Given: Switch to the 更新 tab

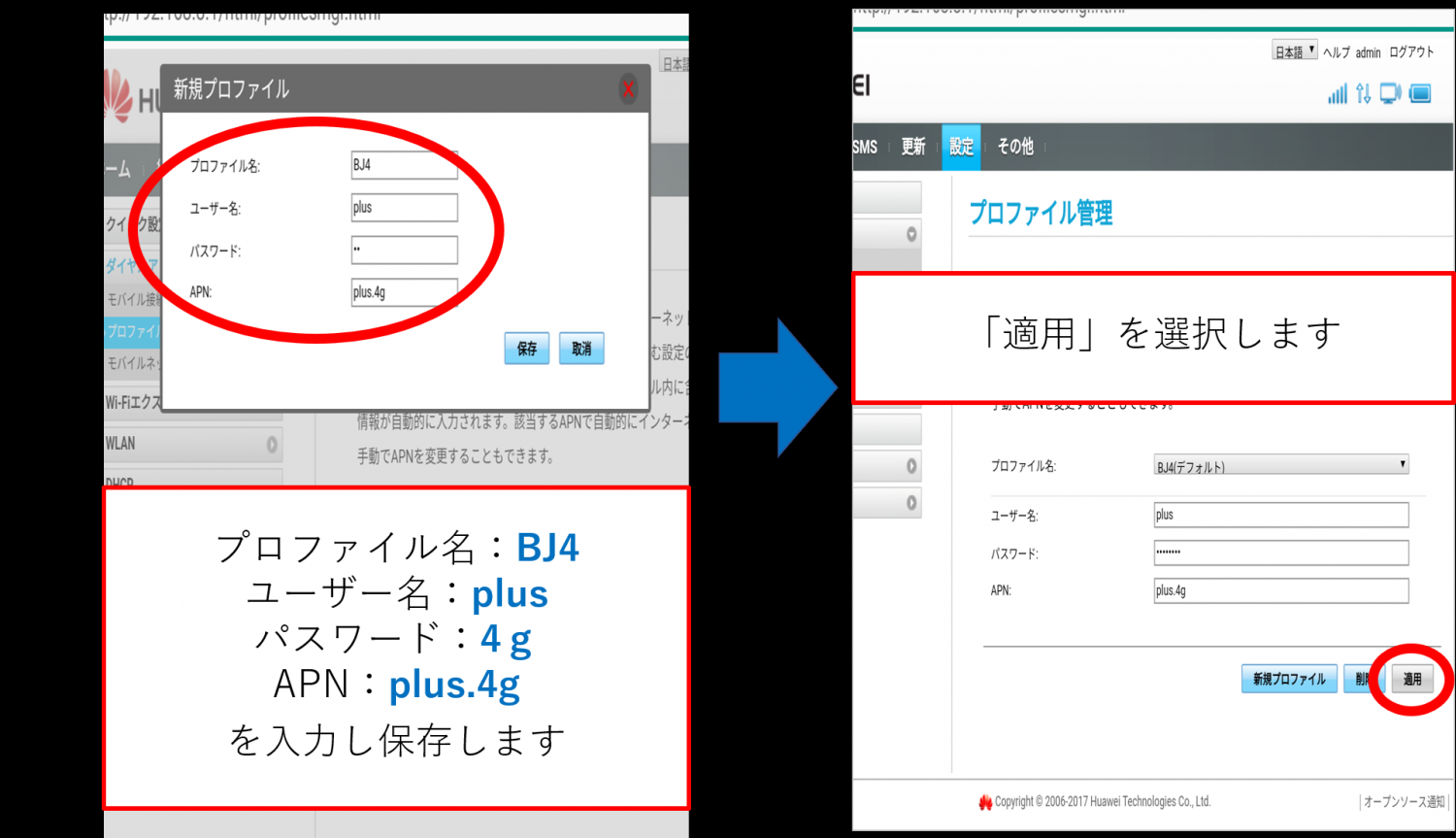Looking at the screenshot, I should (x=912, y=147).
